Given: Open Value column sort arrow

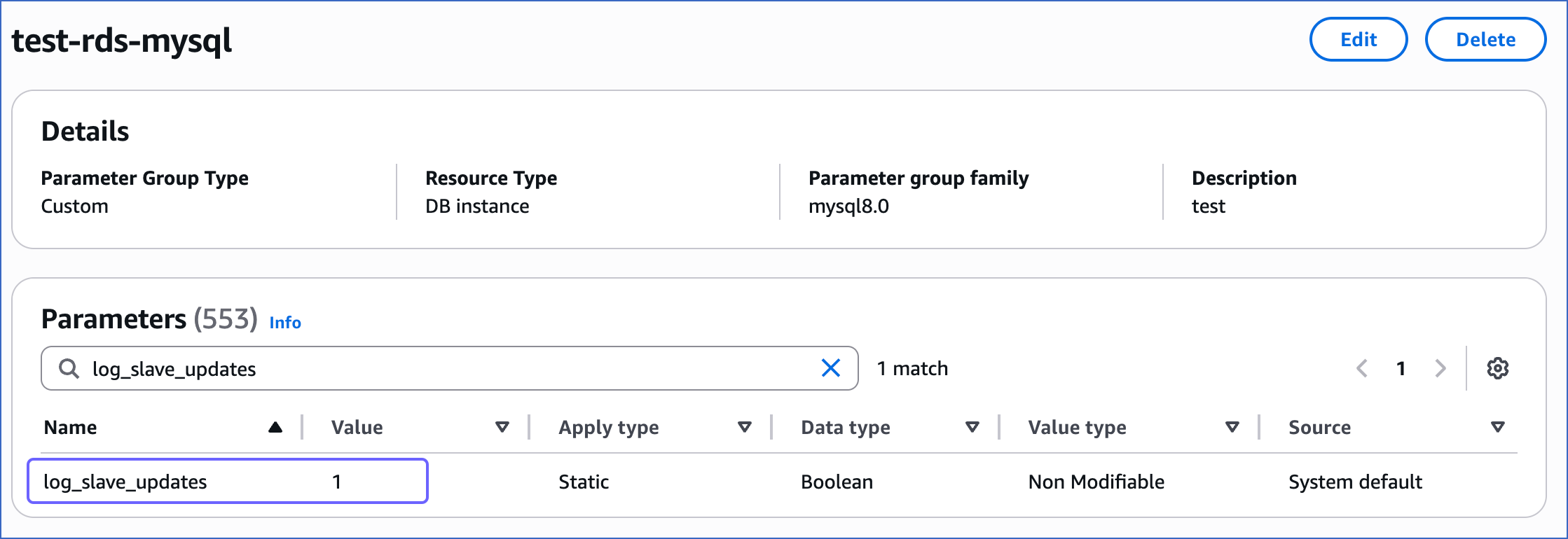Looking at the screenshot, I should pyautogui.click(x=502, y=427).
